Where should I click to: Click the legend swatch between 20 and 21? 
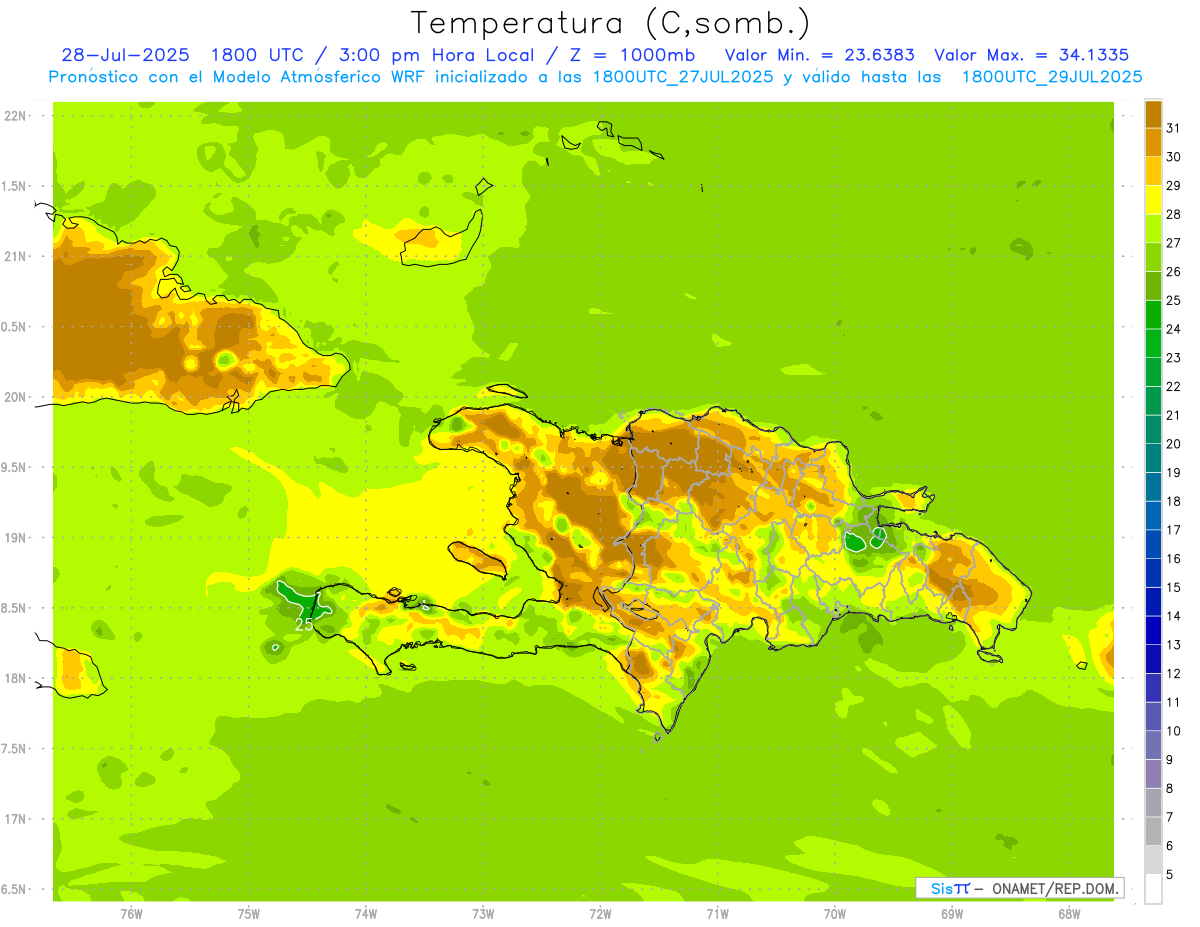(x=1153, y=430)
